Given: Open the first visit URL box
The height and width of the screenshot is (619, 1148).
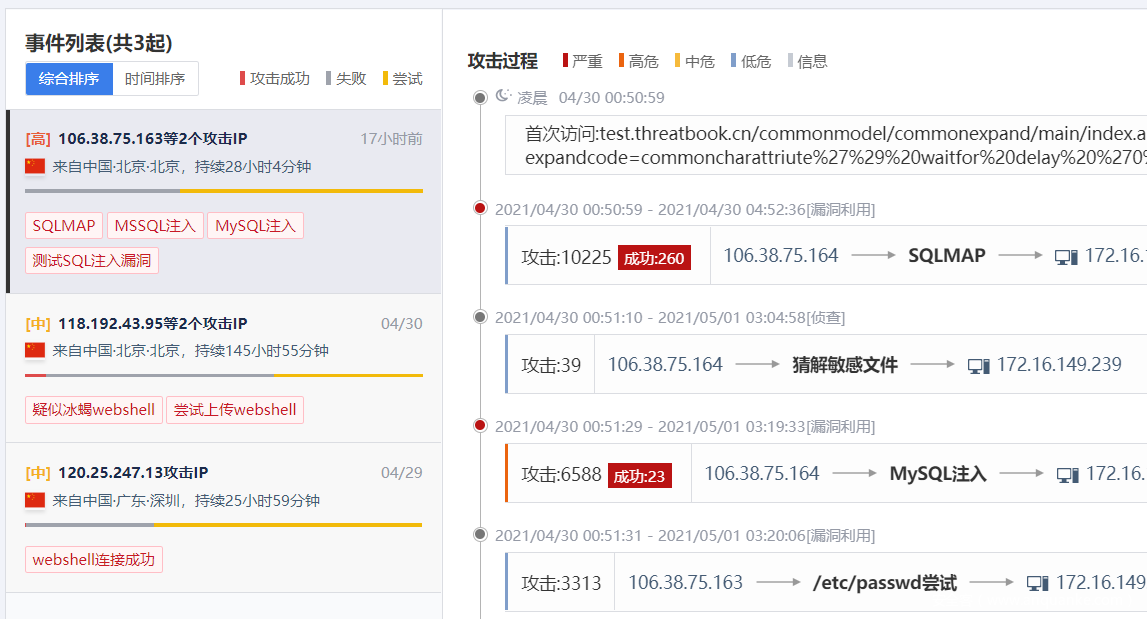Looking at the screenshot, I should point(830,146).
